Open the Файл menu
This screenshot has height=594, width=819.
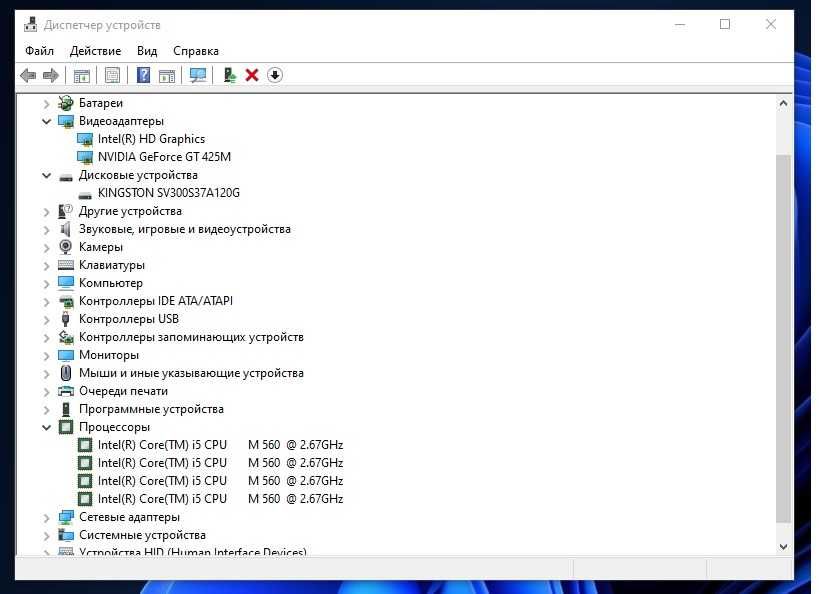(40, 51)
